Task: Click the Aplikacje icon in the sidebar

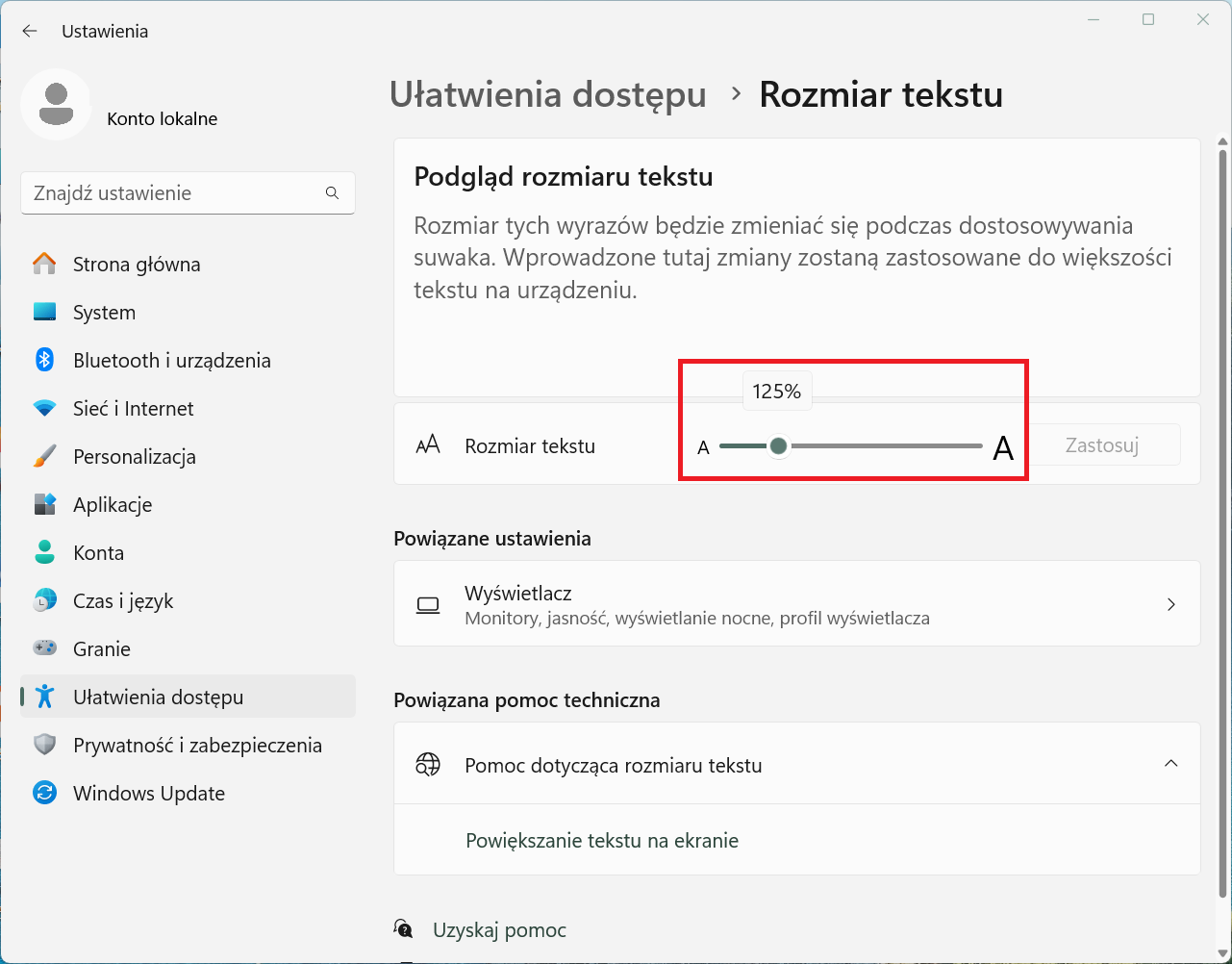Action: [44, 504]
